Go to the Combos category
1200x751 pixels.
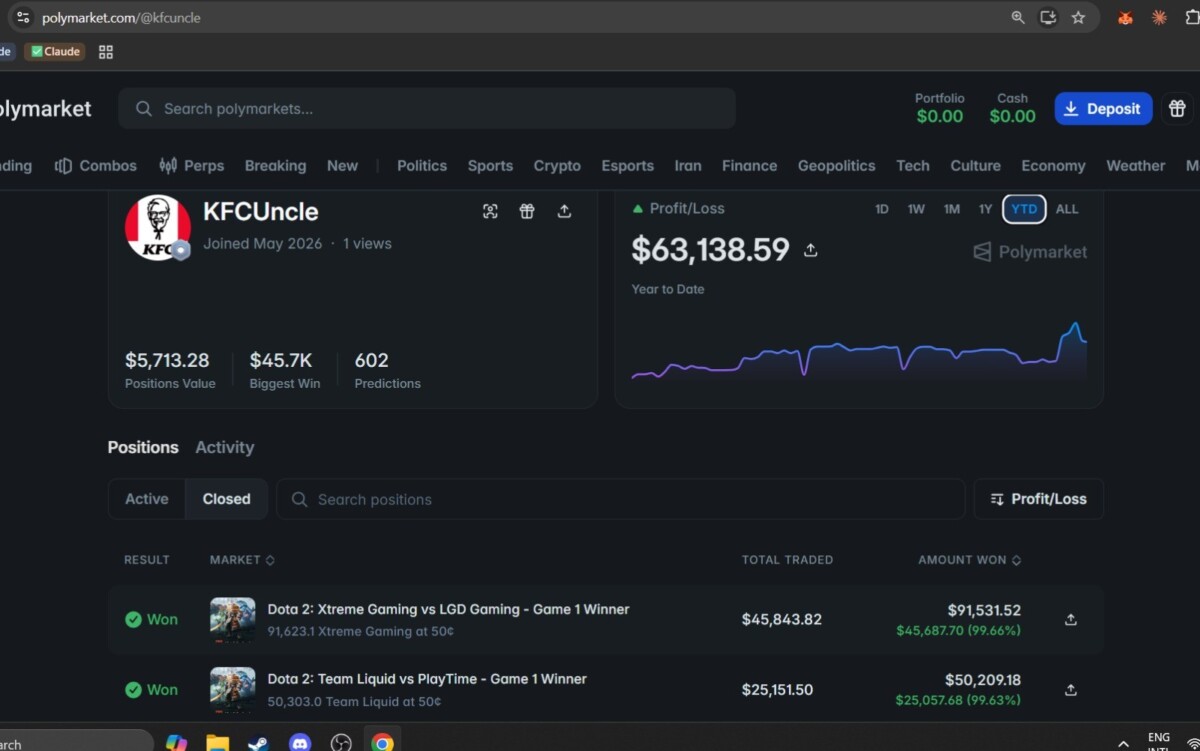pyautogui.click(x=96, y=166)
